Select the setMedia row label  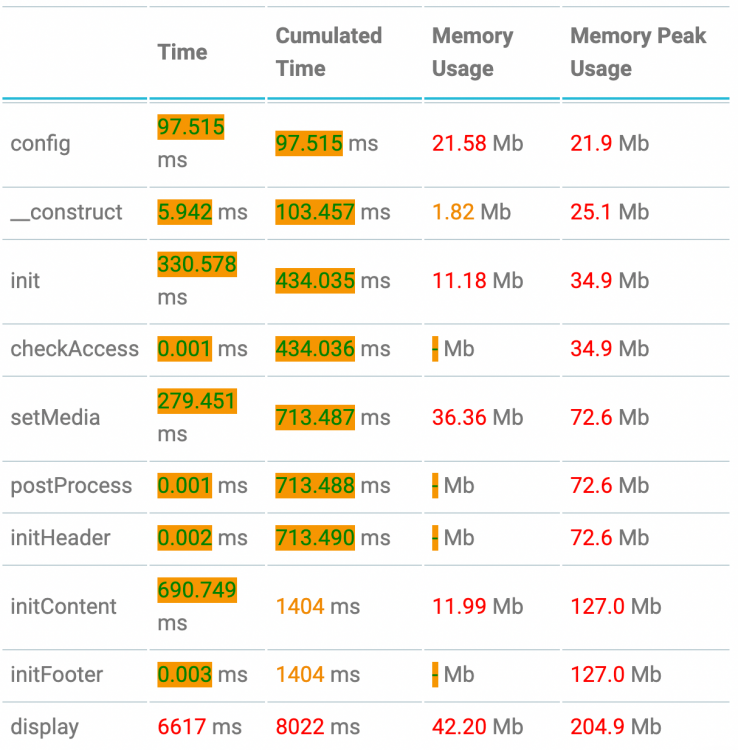click(x=55, y=417)
